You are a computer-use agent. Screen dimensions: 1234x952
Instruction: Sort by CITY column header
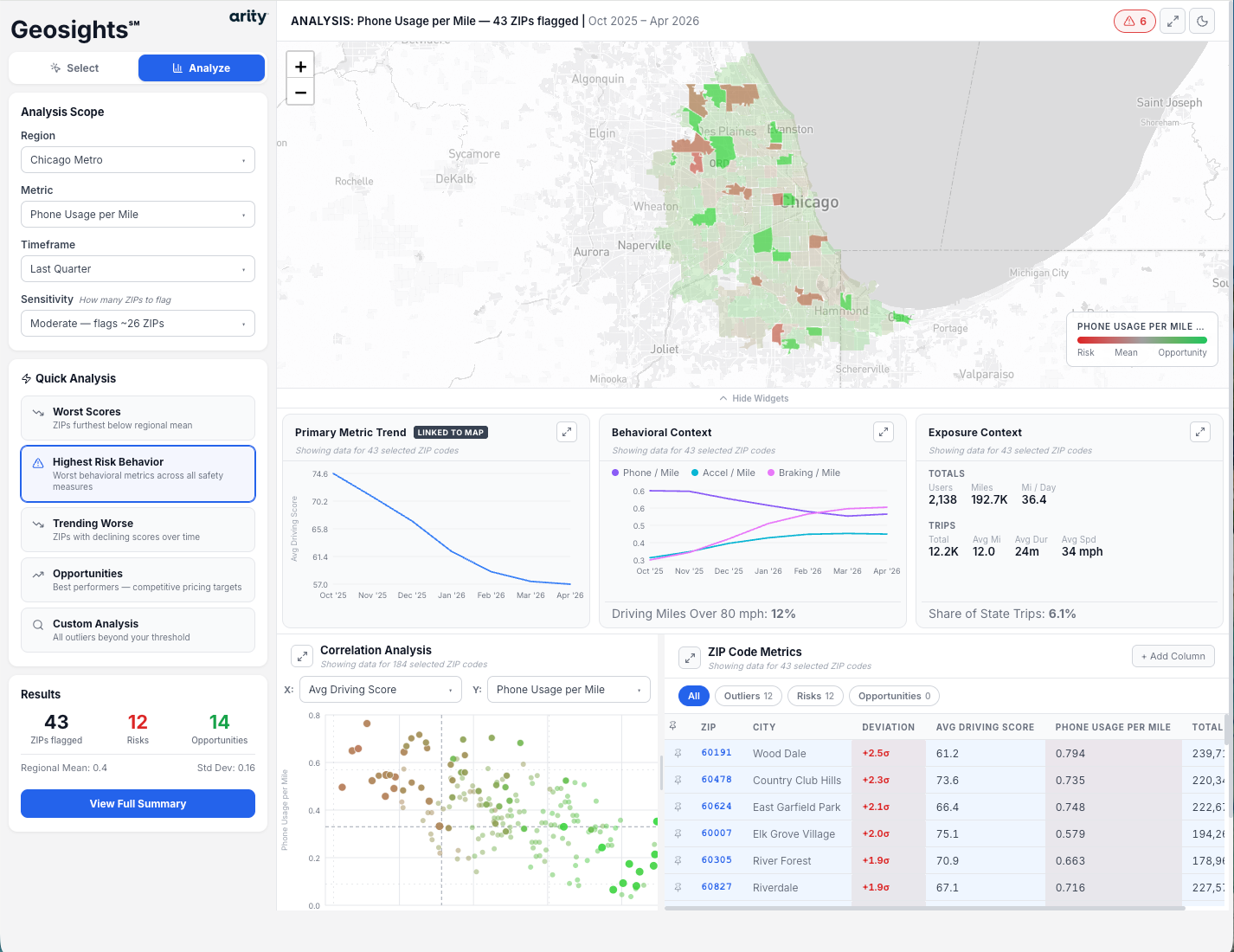[764, 727]
